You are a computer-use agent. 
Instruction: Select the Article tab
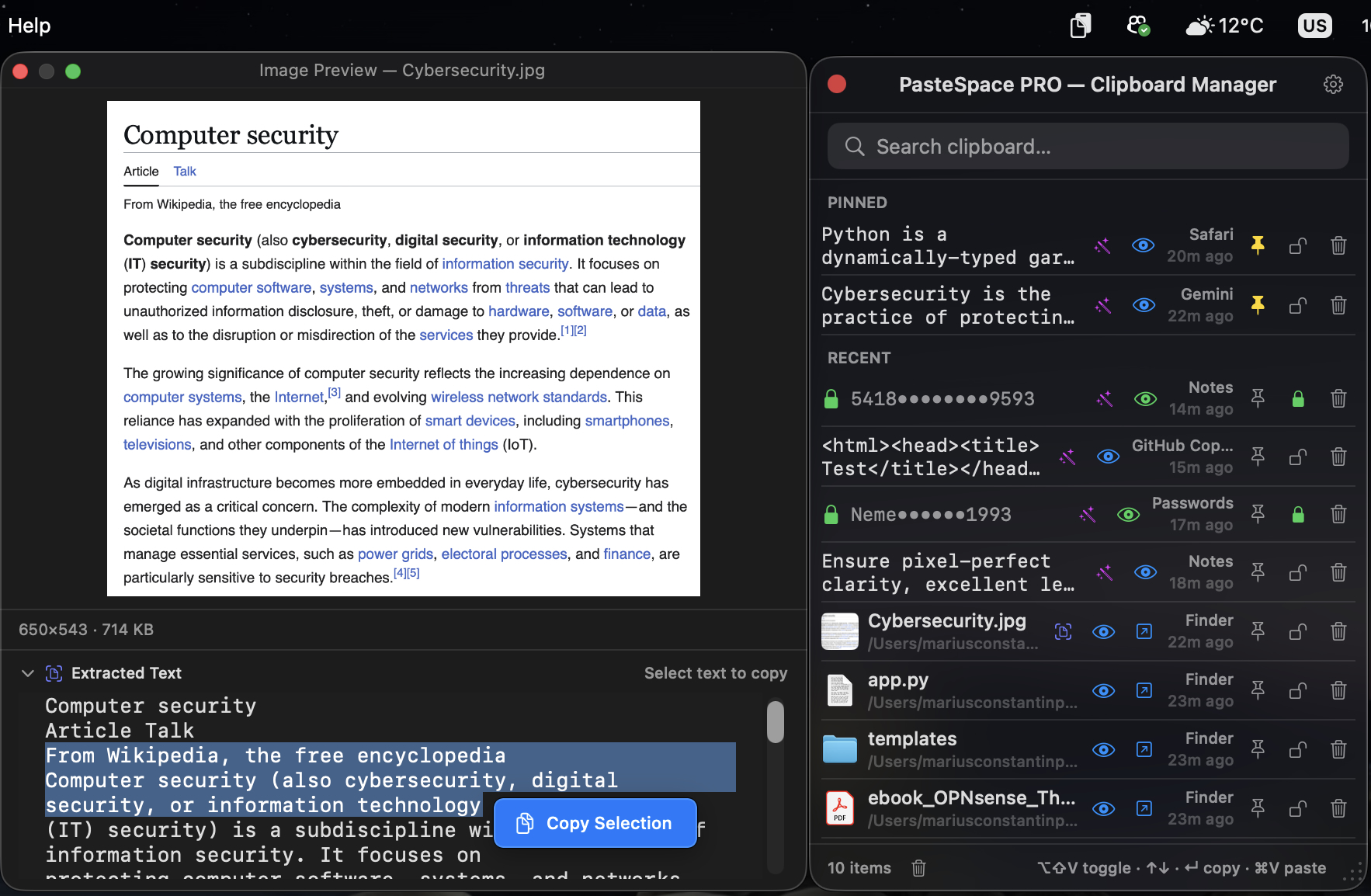[x=141, y=171]
